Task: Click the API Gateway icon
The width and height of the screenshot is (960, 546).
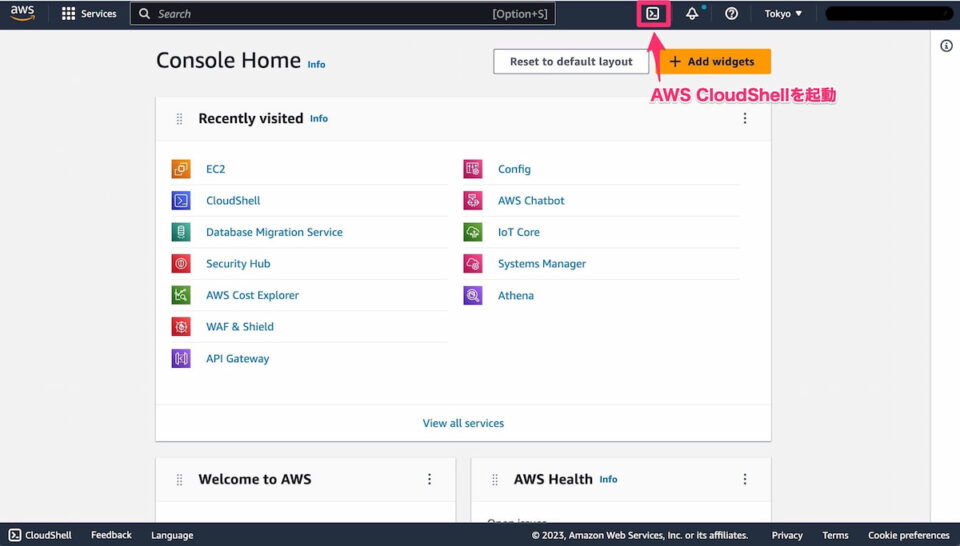Action: [181, 359]
